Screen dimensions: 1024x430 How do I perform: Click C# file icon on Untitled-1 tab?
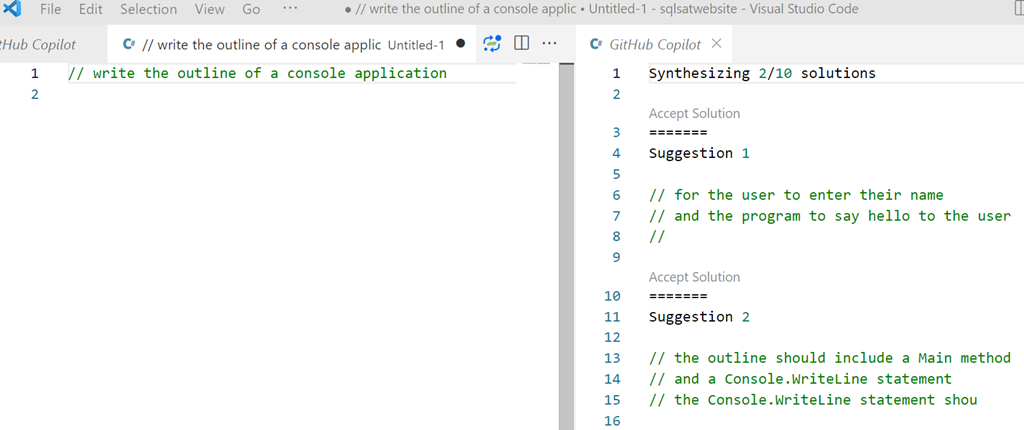(129, 45)
